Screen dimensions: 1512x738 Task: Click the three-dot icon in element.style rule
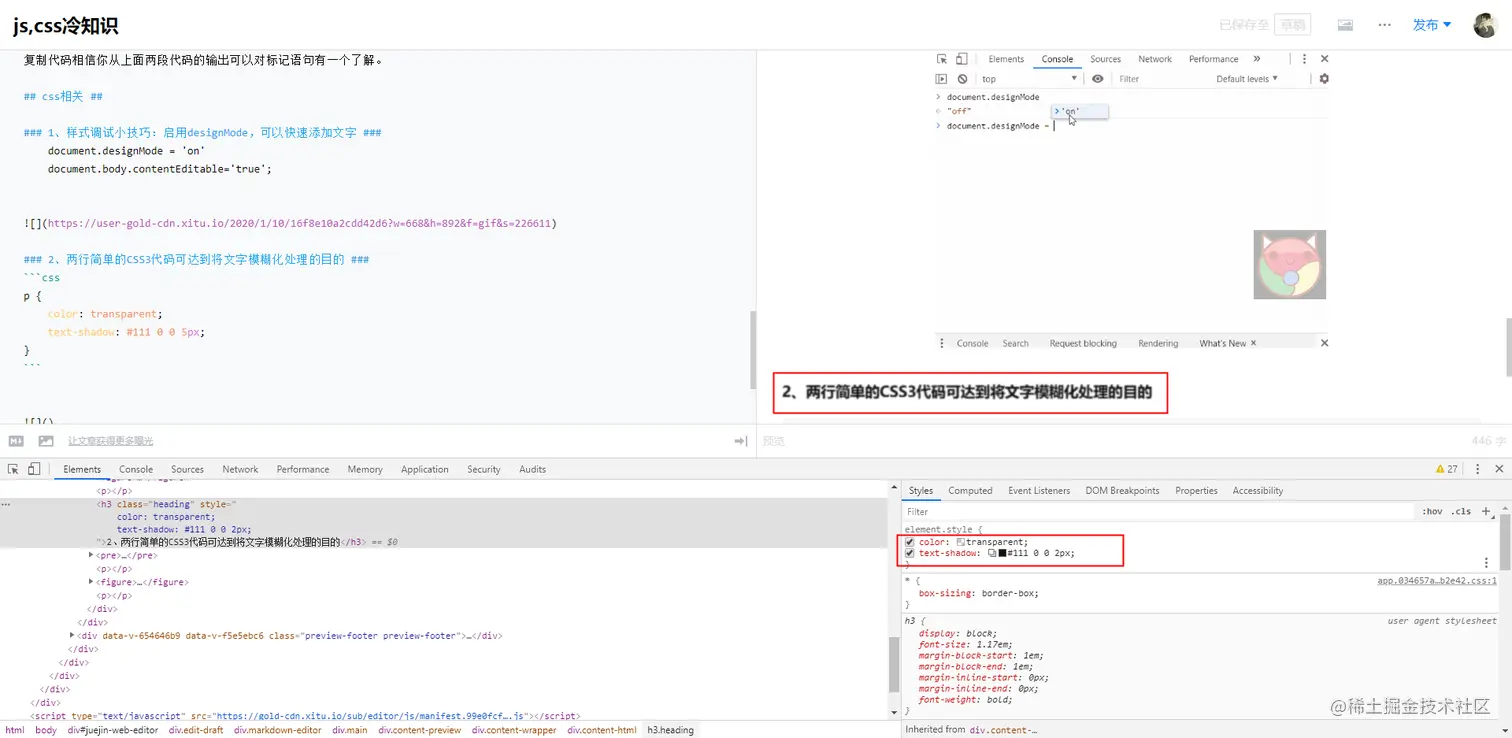coord(1486,563)
